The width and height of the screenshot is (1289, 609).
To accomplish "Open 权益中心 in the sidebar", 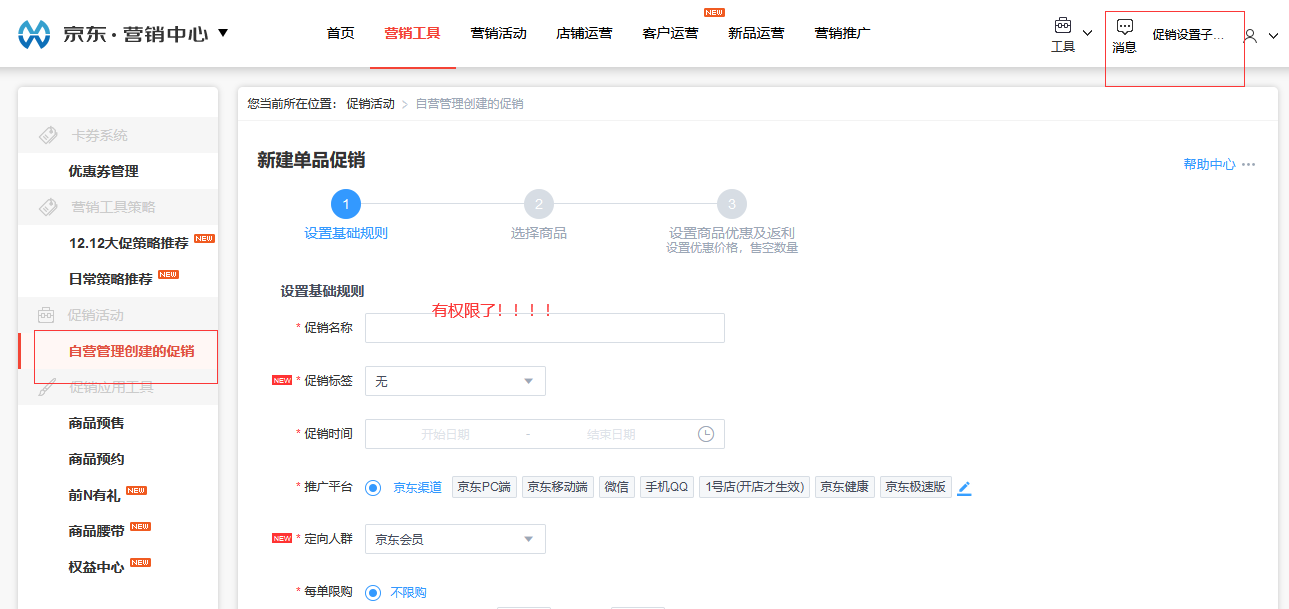I will point(96,567).
